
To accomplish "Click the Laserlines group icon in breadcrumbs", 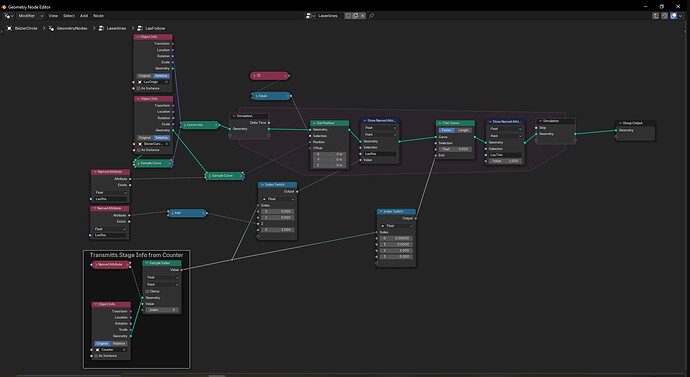I will coord(102,28).
